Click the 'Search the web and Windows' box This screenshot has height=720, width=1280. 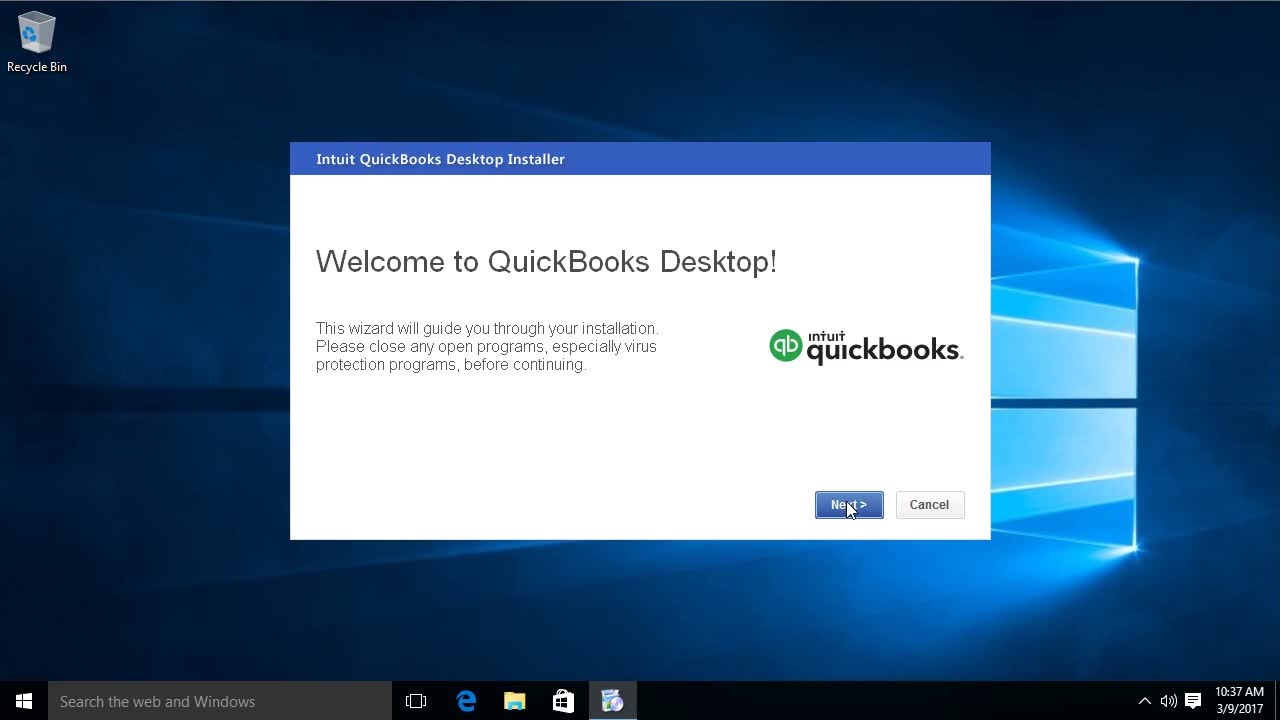point(220,701)
